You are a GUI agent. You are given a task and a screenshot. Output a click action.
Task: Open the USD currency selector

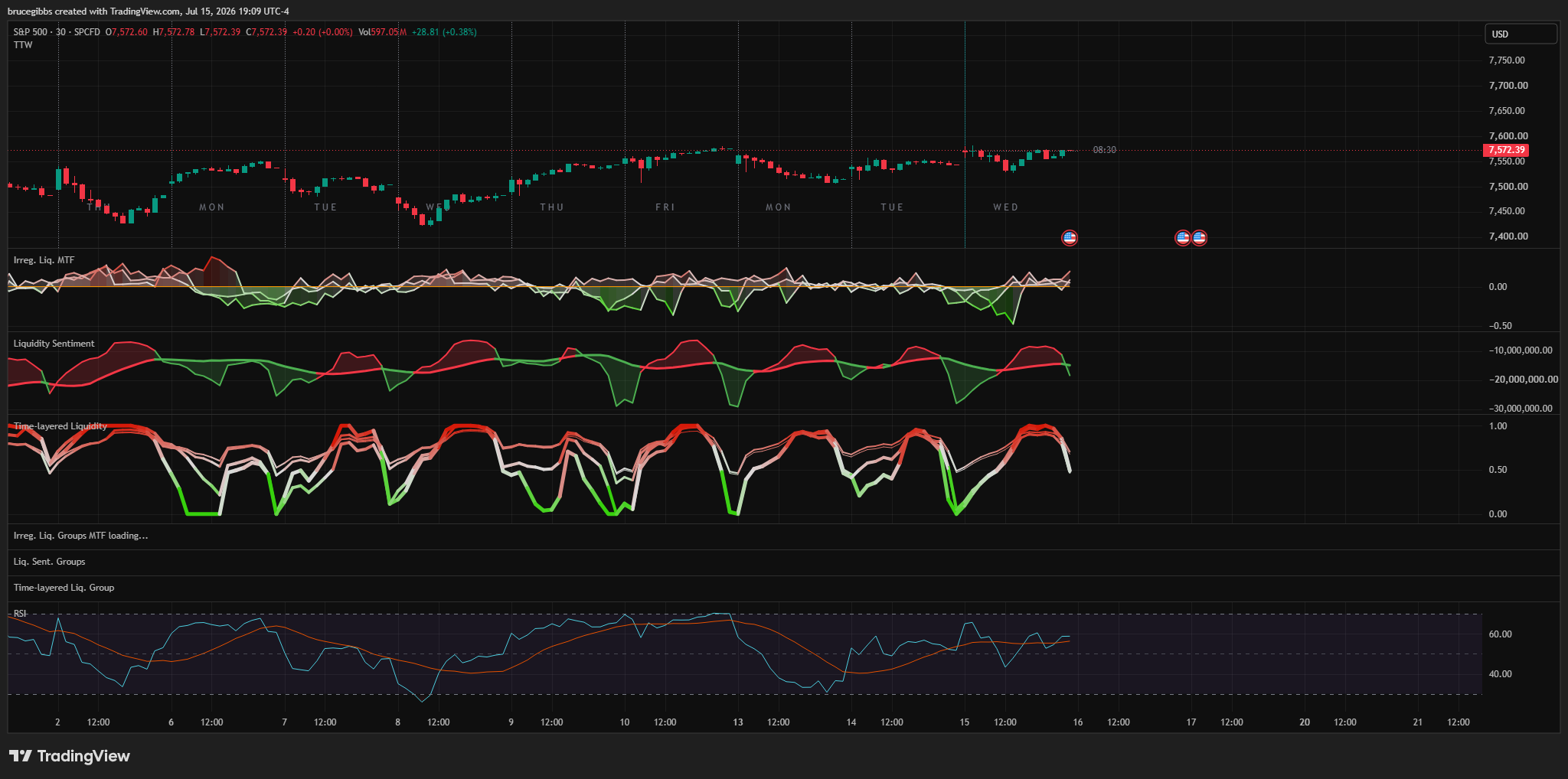1521,34
